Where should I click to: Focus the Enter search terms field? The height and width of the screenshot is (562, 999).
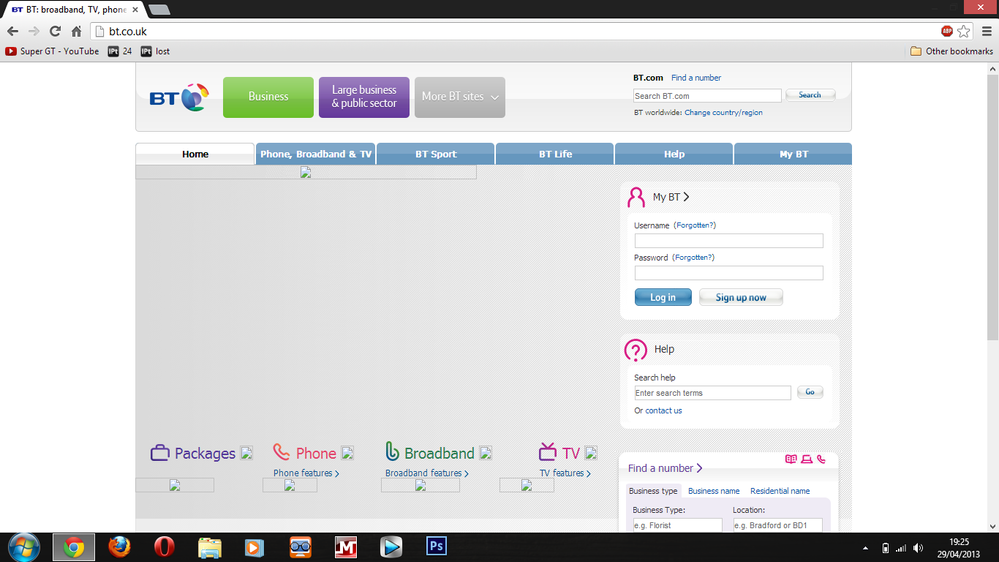point(712,393)
